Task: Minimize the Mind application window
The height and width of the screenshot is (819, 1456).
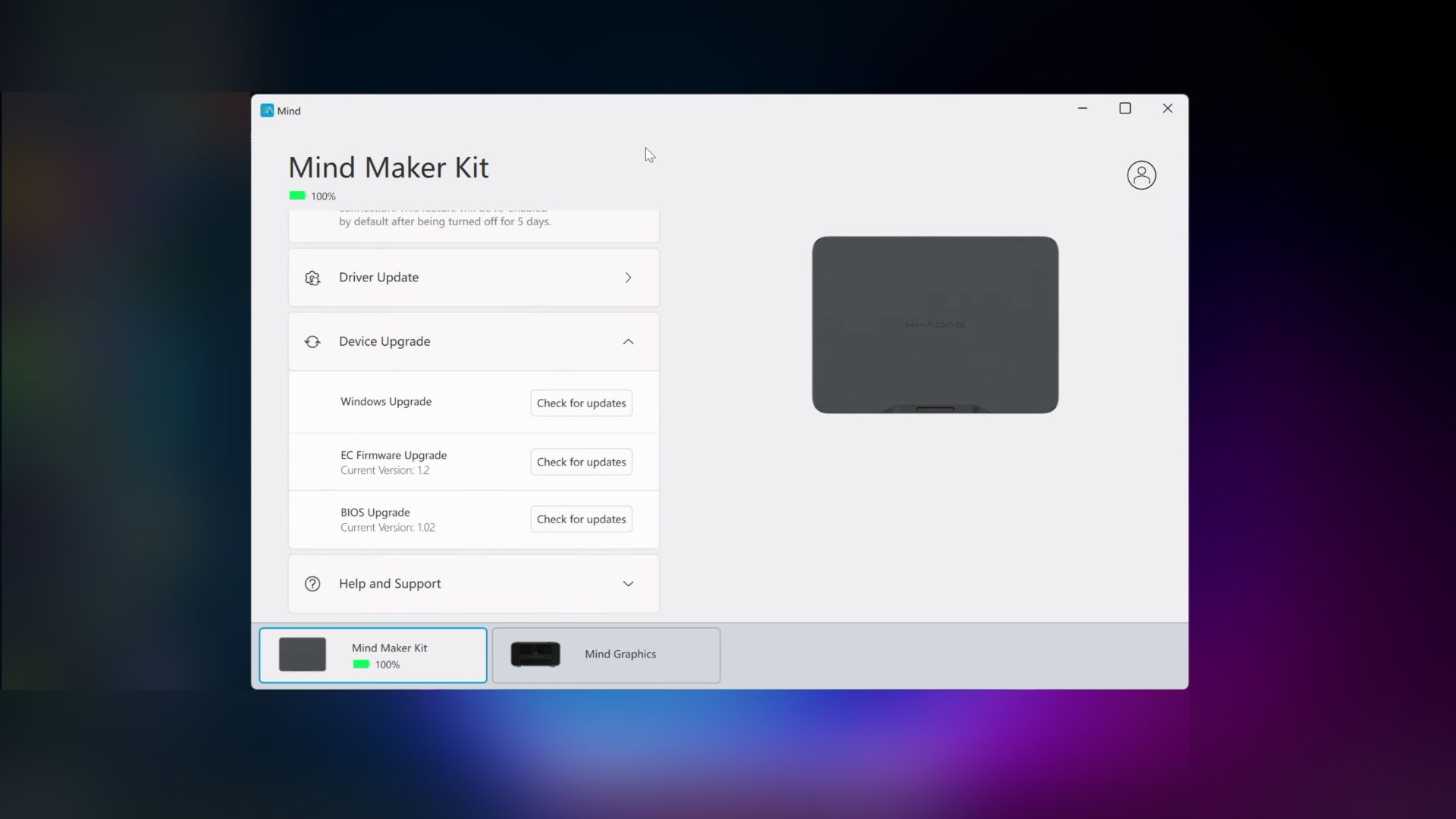Action: pyautogui.click(x=1083, y=108)
